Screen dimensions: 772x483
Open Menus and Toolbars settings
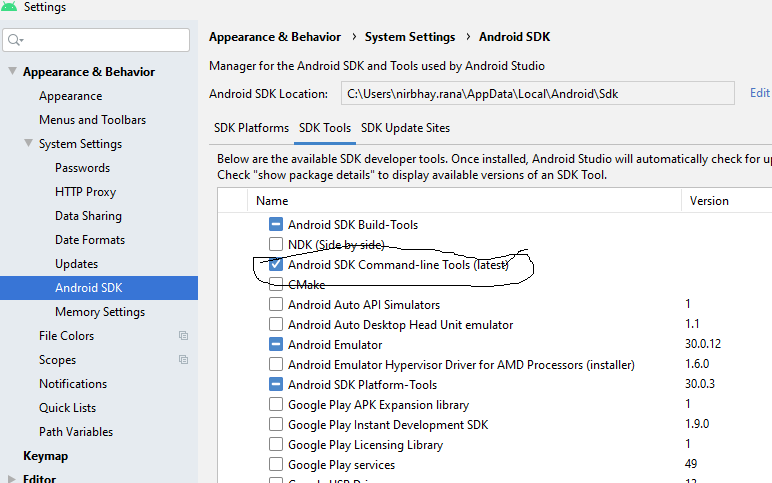coord(93,120)
